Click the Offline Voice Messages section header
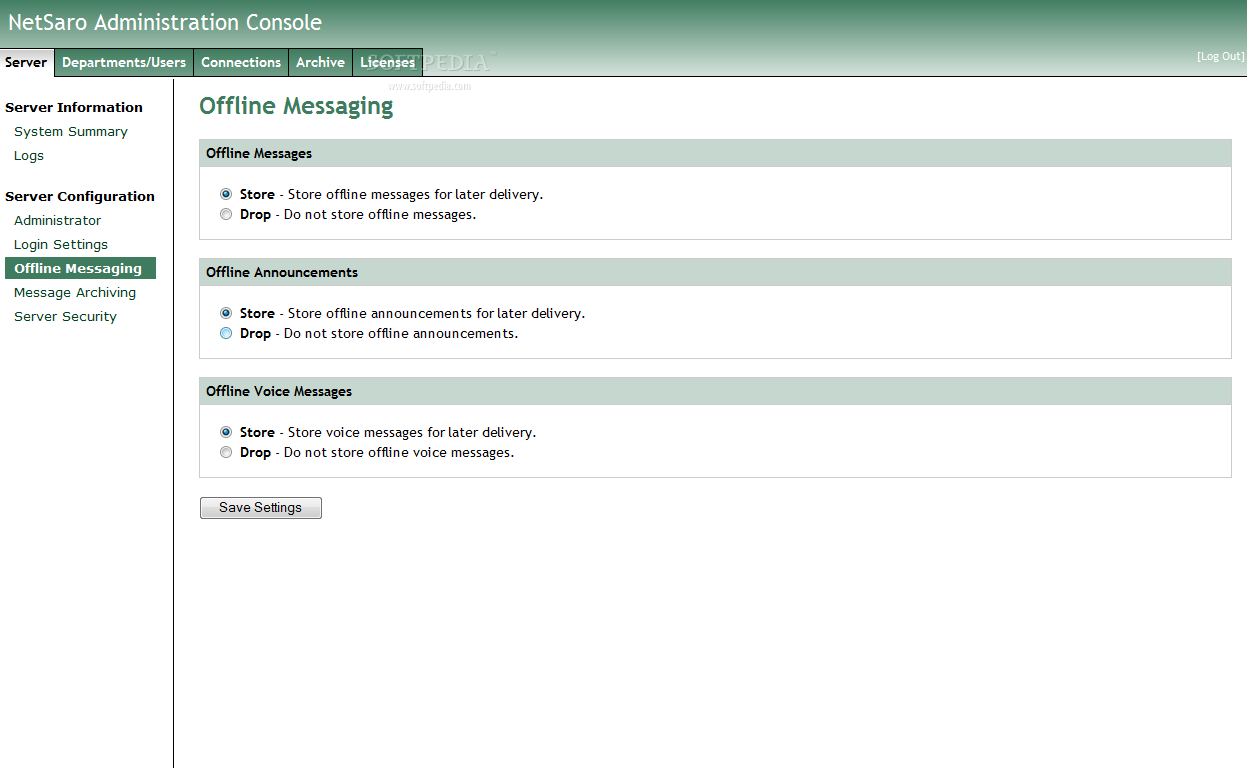Viewport: 1247px width, 768px height. point(715,391)
